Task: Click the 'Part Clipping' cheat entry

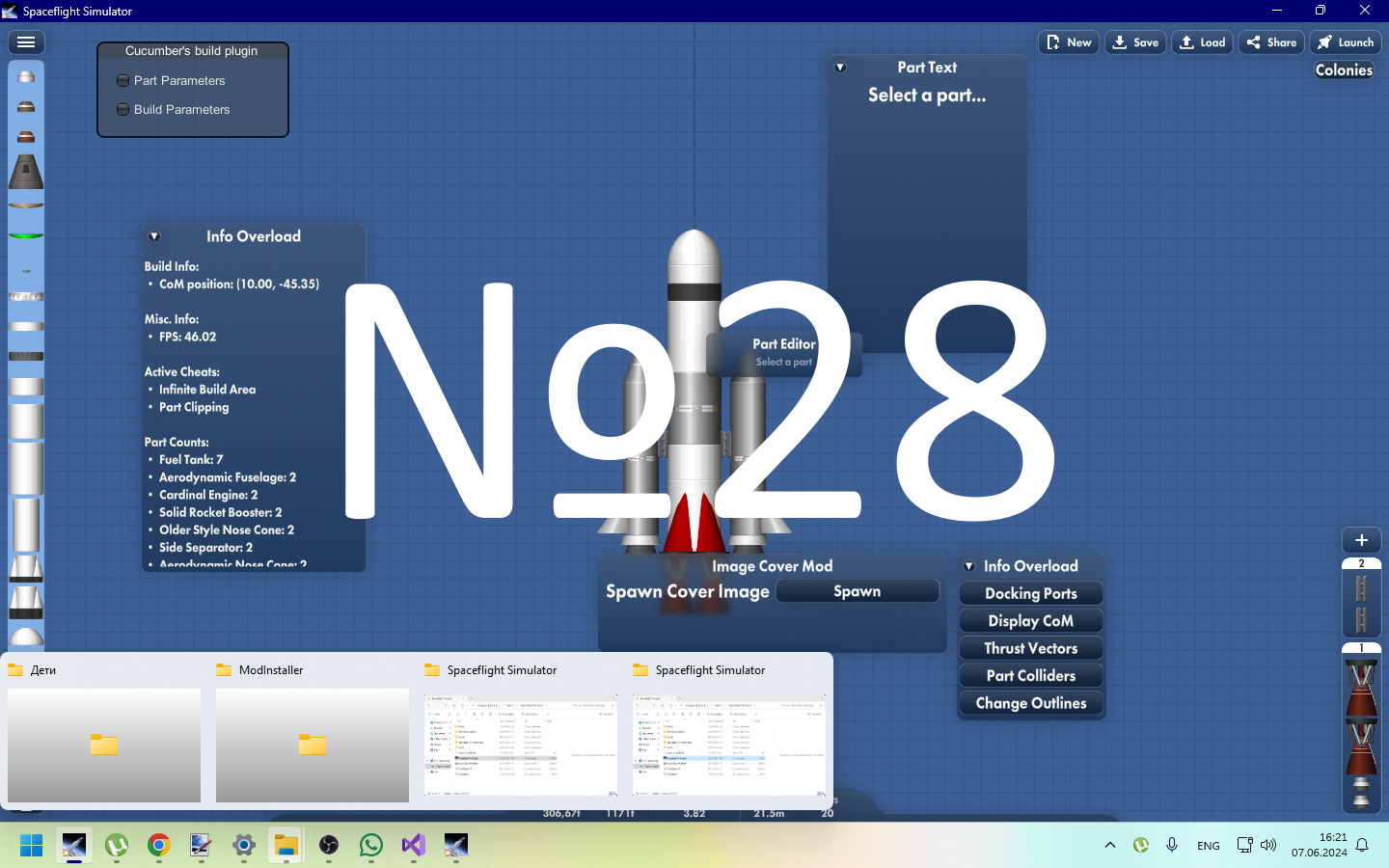Action: click(x=194, y=408)
